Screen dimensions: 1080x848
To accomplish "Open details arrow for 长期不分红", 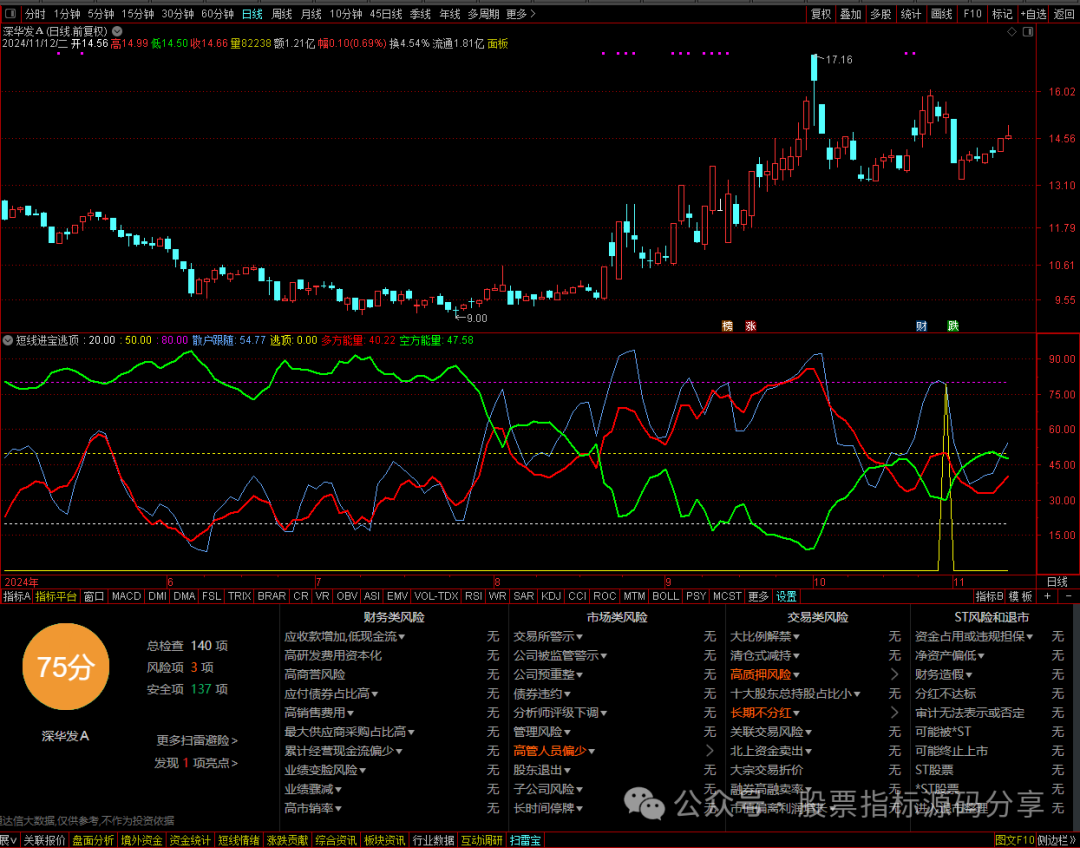I will click(895, 713).
